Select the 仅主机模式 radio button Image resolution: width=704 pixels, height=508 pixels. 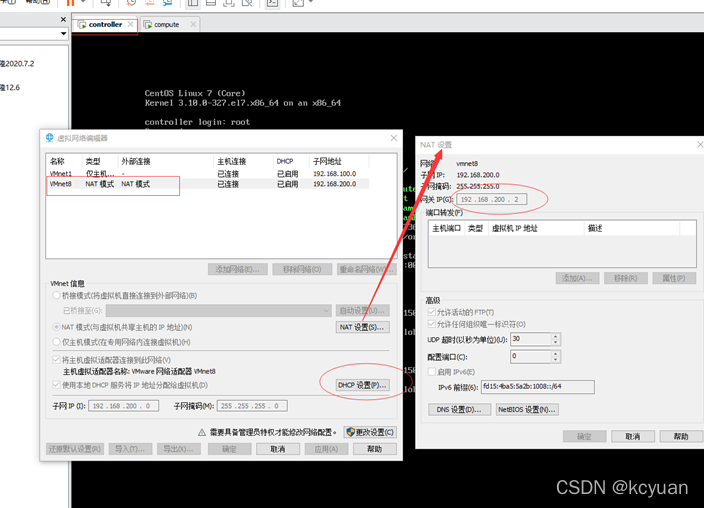(x=57, y=342)
